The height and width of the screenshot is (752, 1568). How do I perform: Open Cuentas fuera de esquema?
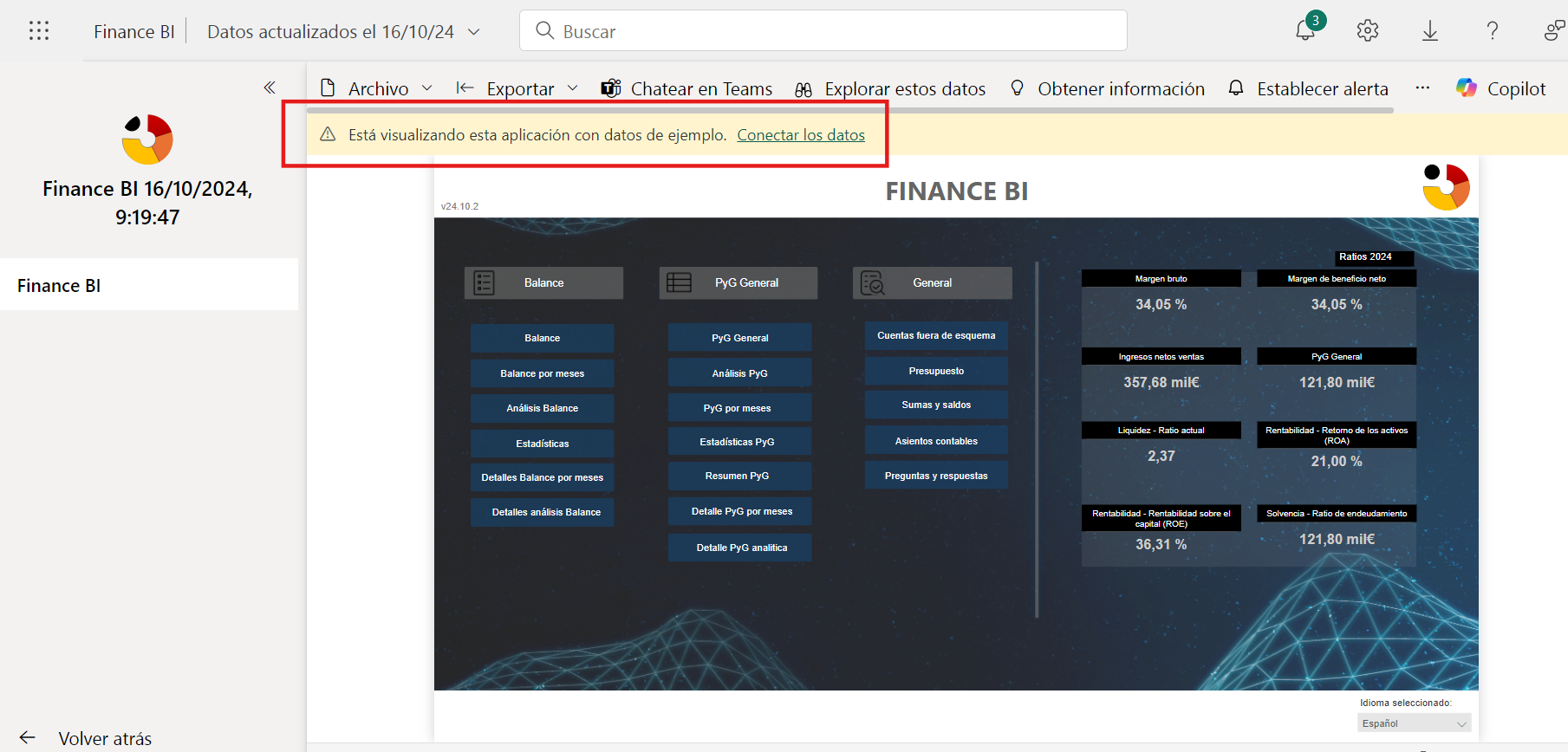pyautogui.click(x=936, y=335)
